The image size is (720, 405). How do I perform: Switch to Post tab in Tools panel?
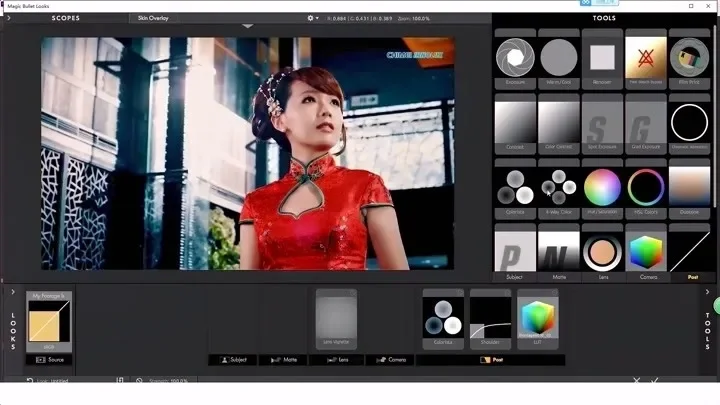[692, 277]
